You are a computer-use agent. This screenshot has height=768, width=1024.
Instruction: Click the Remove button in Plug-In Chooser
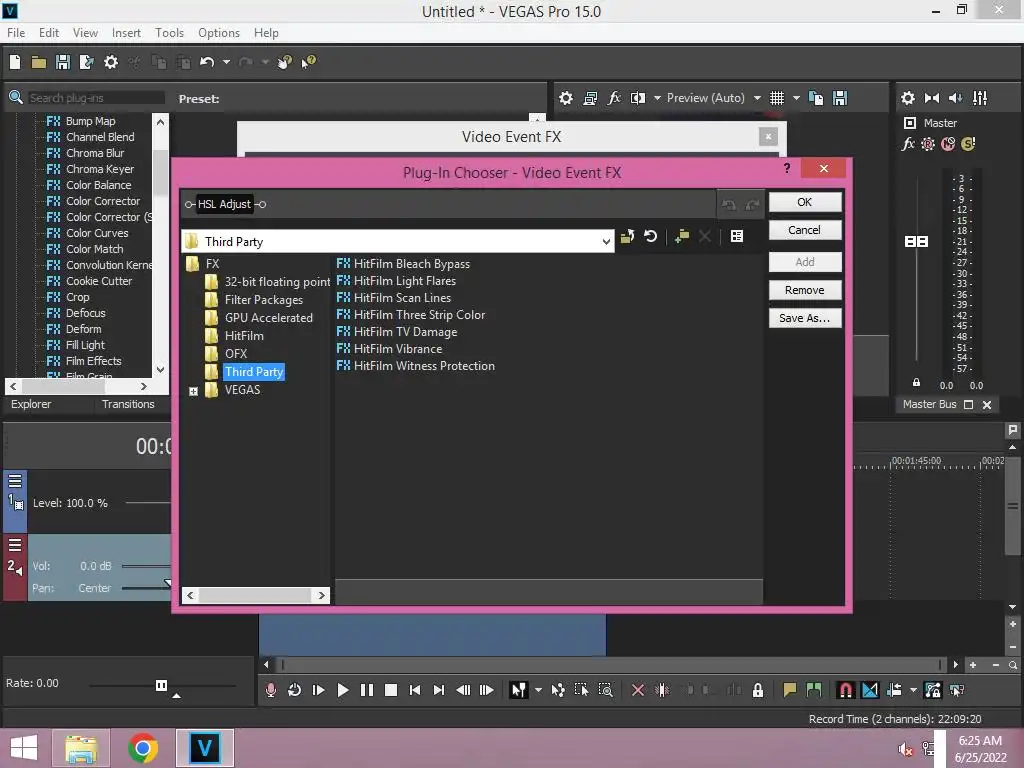point(805,290)
